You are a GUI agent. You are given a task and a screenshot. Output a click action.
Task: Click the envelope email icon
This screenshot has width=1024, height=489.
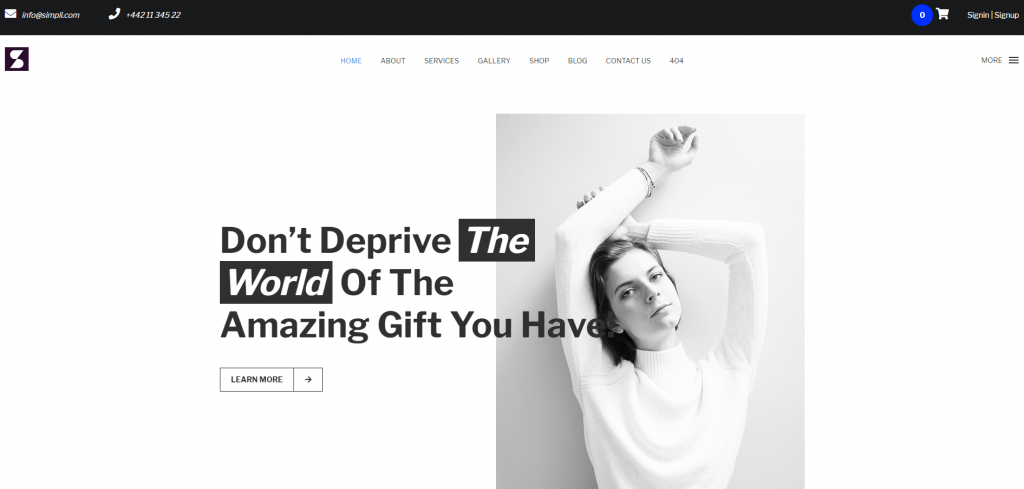(10, 14)
